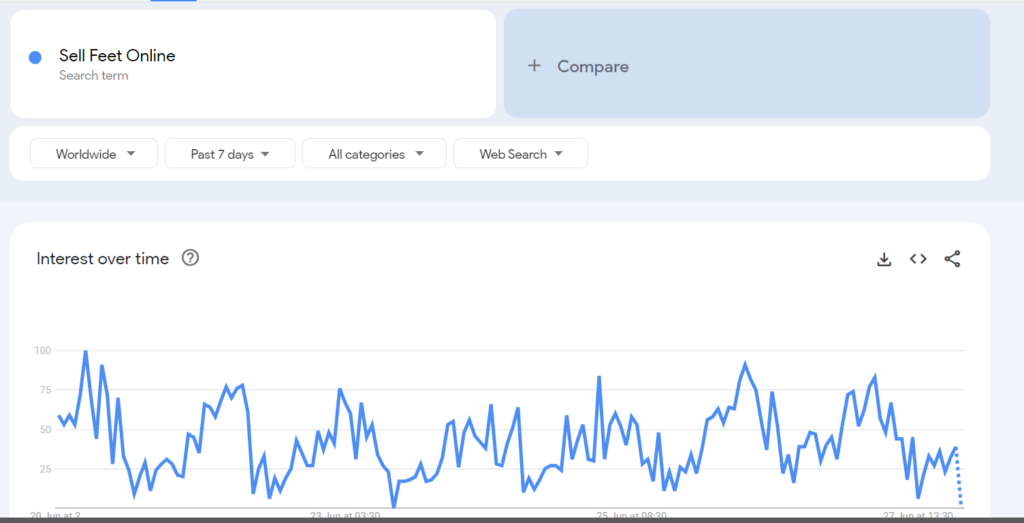This screenshot has width=1024, height=523.
Task: Click the 50 y-axis label
Action: click(x=44, y=430)
